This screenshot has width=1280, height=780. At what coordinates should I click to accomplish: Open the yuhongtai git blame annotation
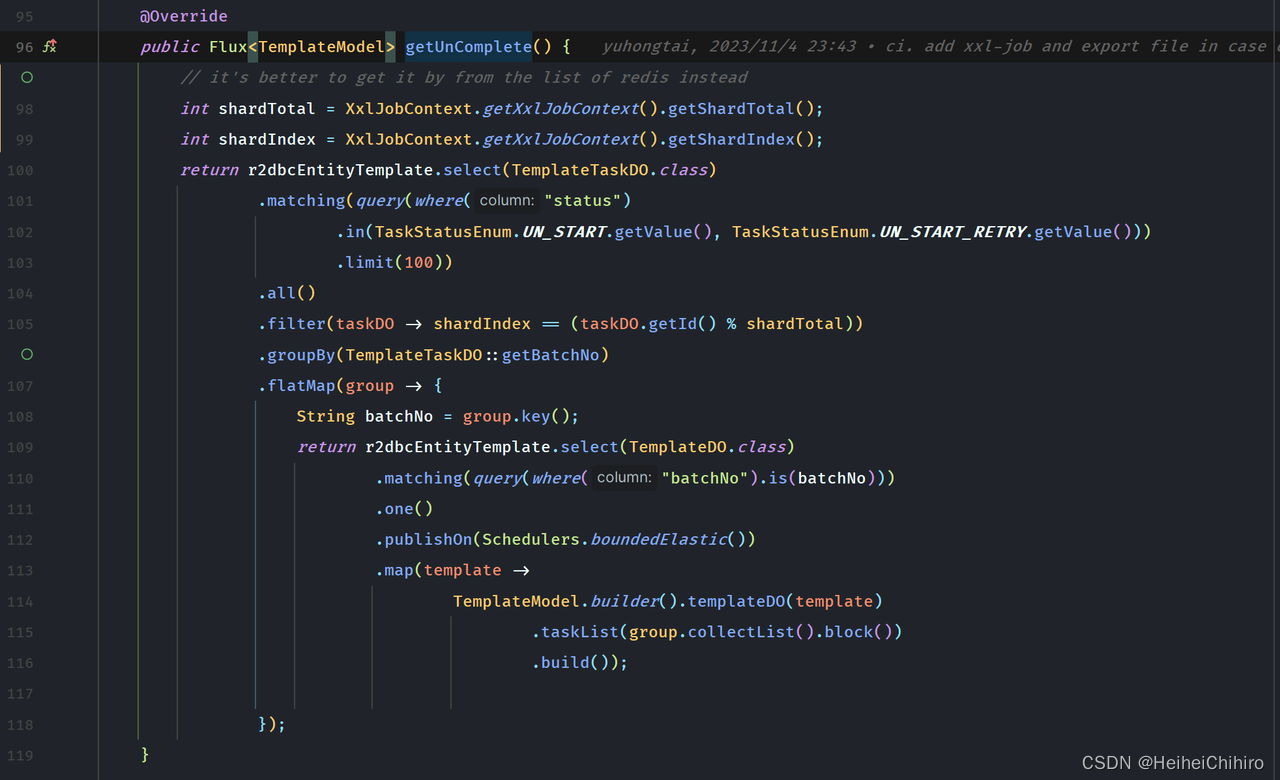(940, 46)
